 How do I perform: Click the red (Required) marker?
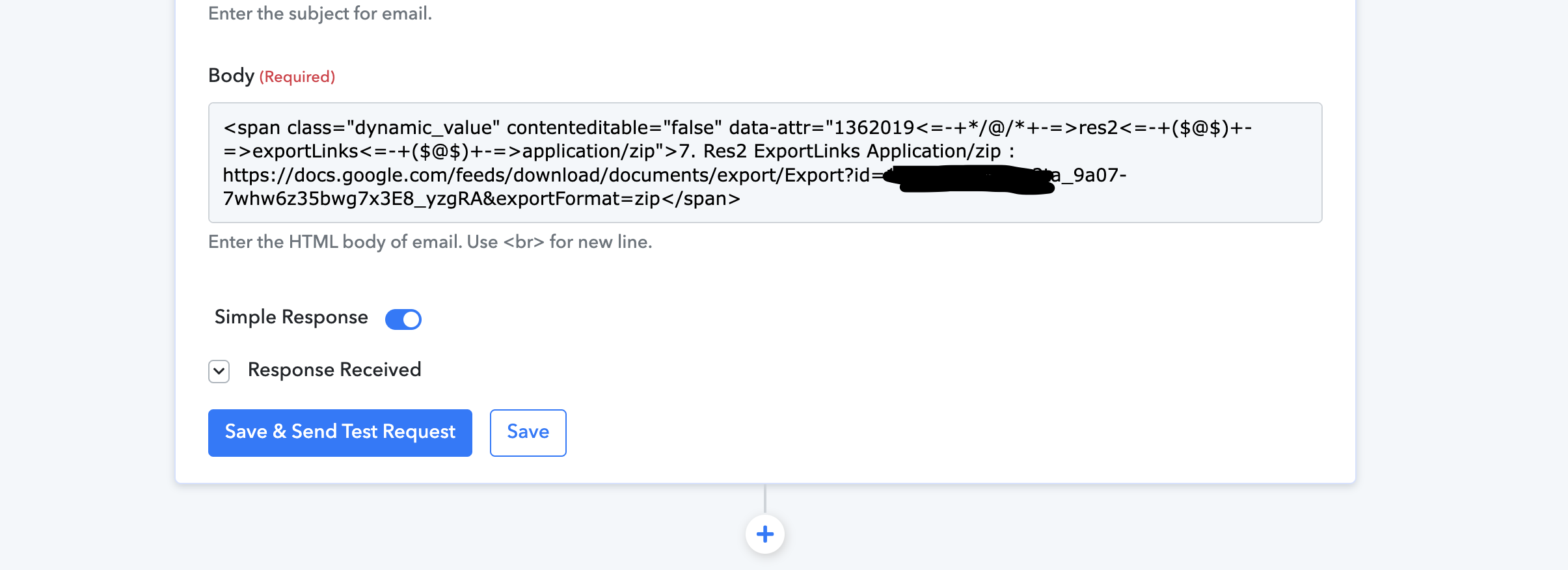pos(297,77)
